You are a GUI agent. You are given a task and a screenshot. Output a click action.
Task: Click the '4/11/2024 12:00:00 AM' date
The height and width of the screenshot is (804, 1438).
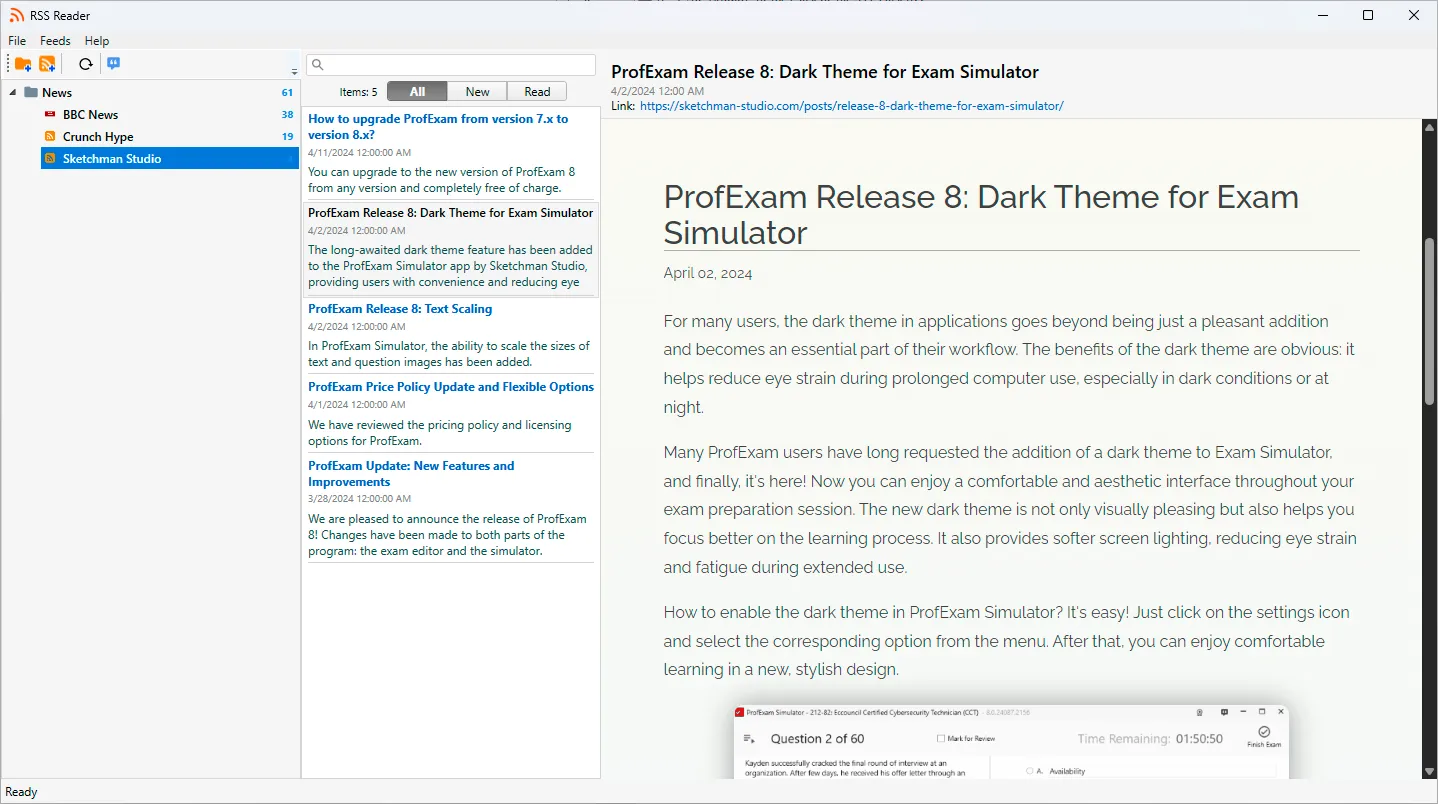(x=359, y=153)
